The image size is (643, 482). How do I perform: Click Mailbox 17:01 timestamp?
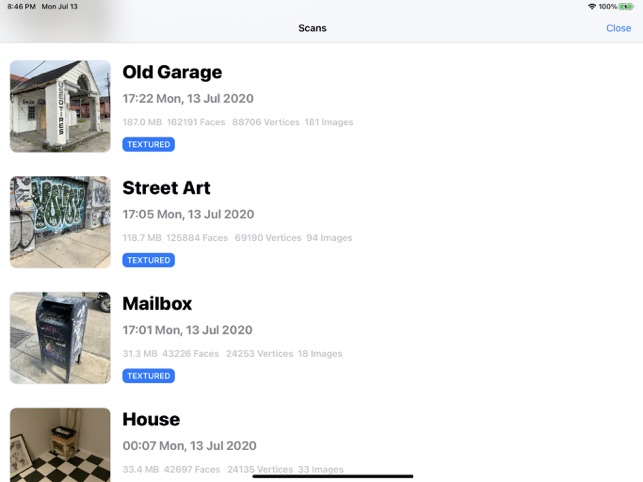pos(187,330)
